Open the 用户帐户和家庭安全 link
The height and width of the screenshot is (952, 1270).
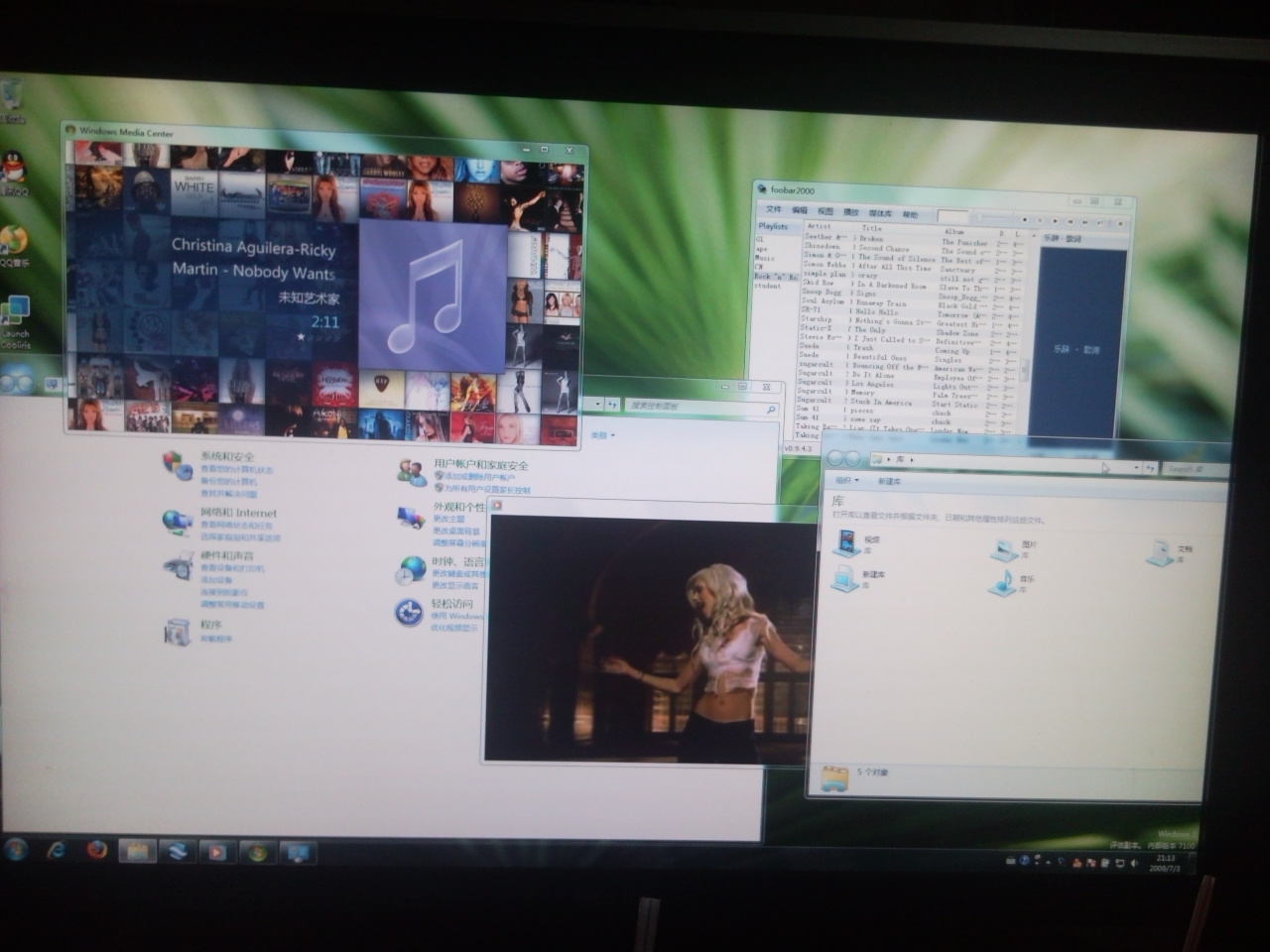point(481,465)
